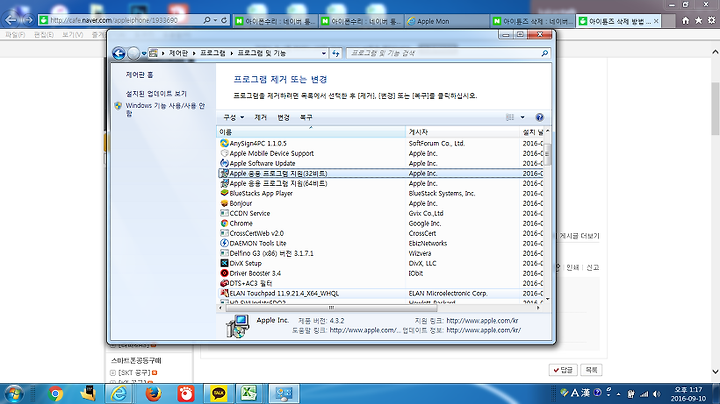Click the programs list horizontal scrollbar
Viewport: 720px width, 404px height.
(331, 308)
